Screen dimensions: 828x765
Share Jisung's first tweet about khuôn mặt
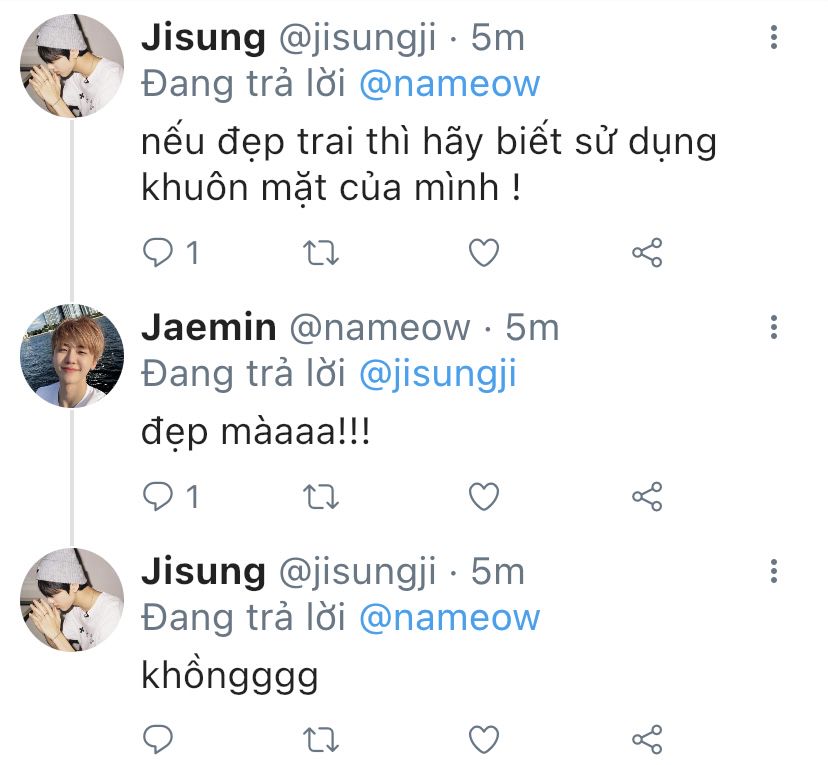(647, 253)
